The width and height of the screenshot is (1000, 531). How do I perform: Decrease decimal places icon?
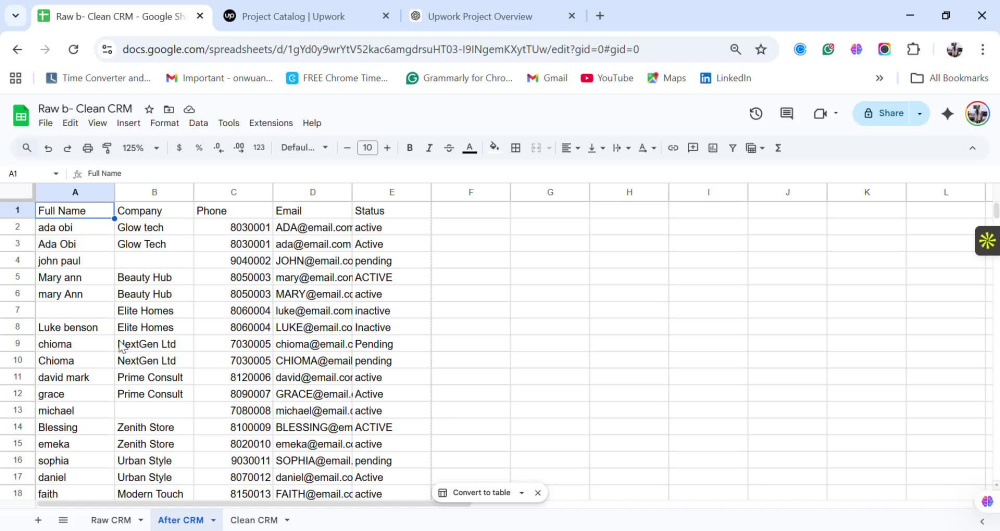pyautogui.click(x=219, y=148)
